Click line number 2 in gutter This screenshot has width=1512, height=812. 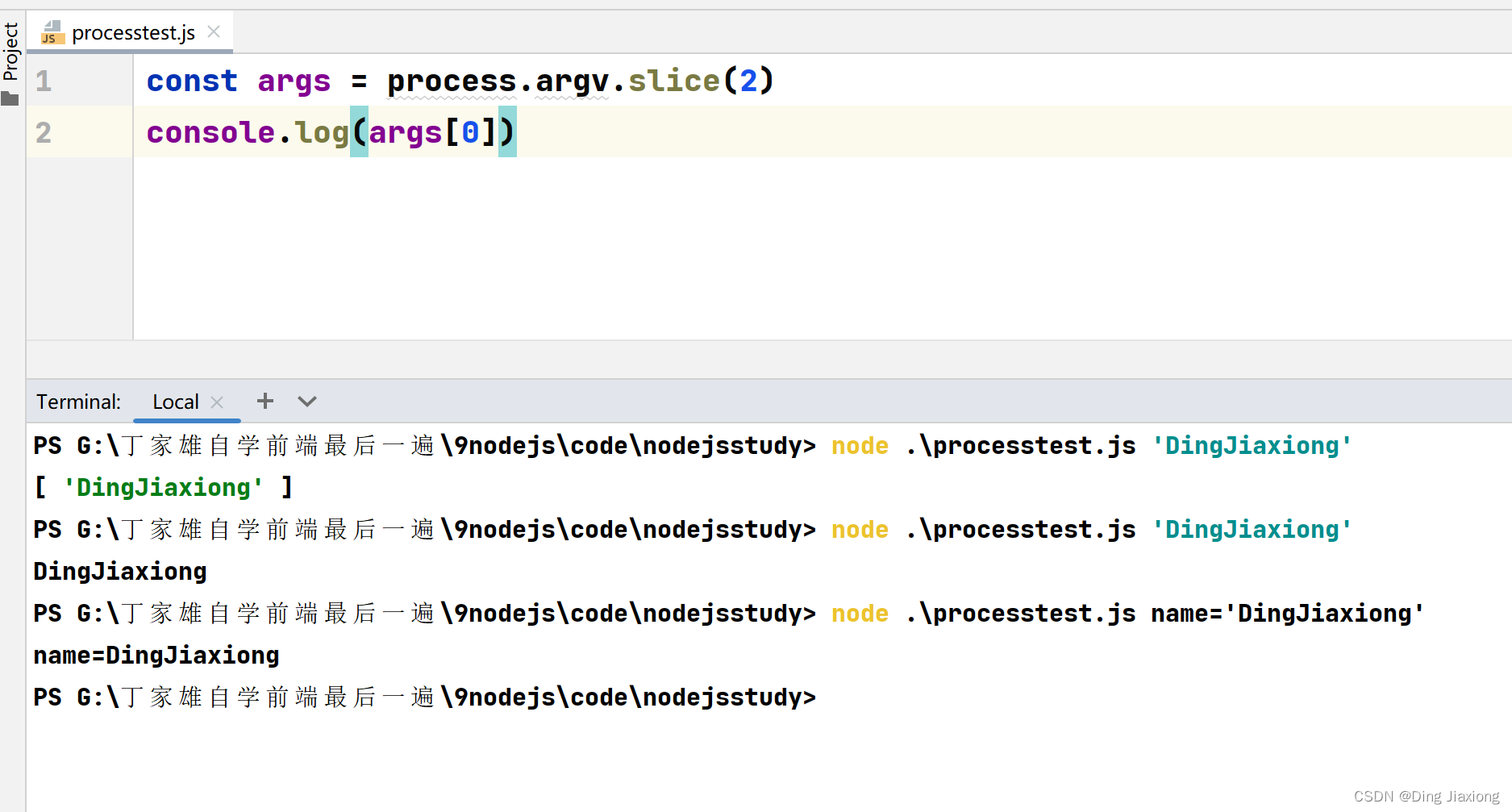[x=44, y=132]
